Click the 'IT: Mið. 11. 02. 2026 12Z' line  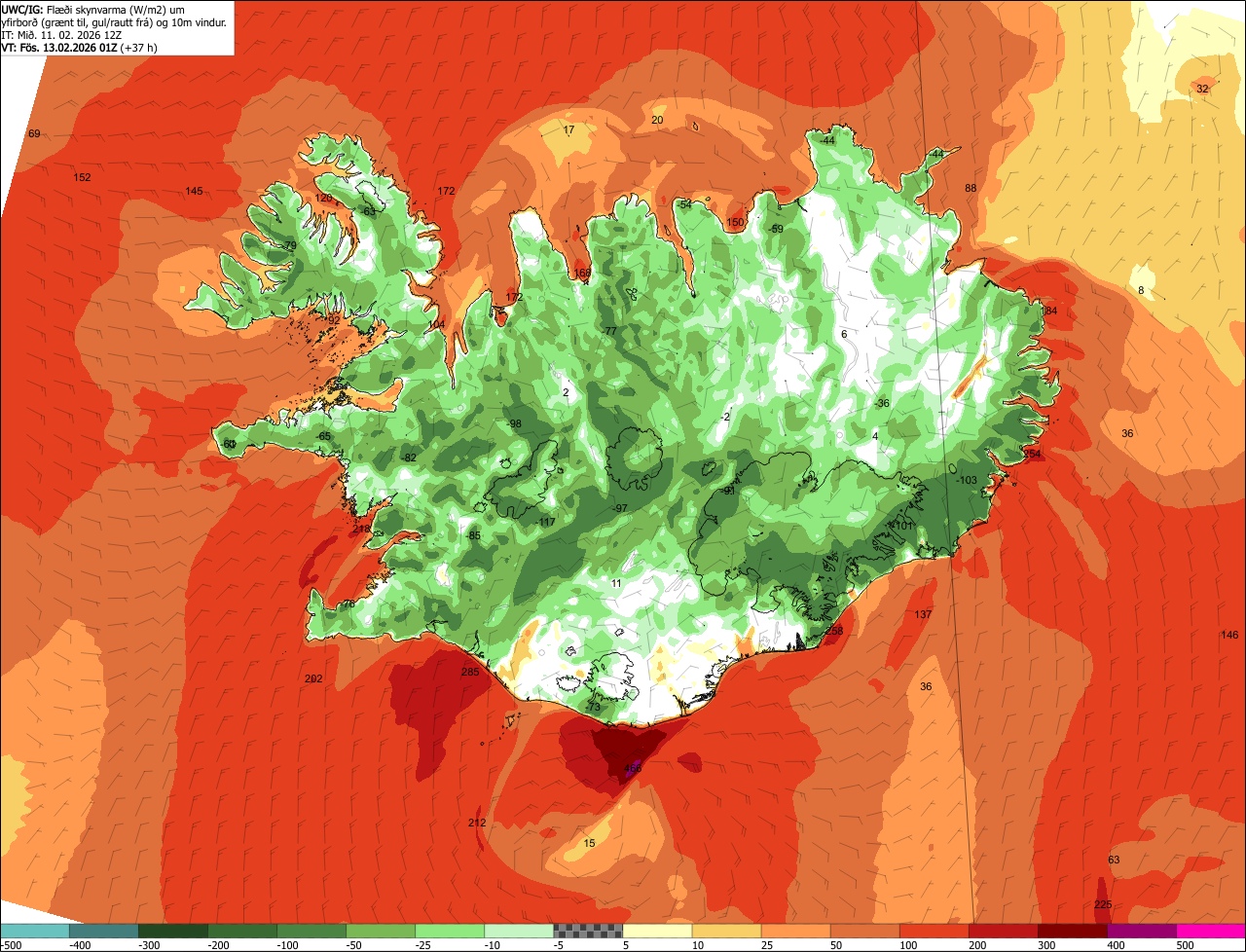(61, 35)
